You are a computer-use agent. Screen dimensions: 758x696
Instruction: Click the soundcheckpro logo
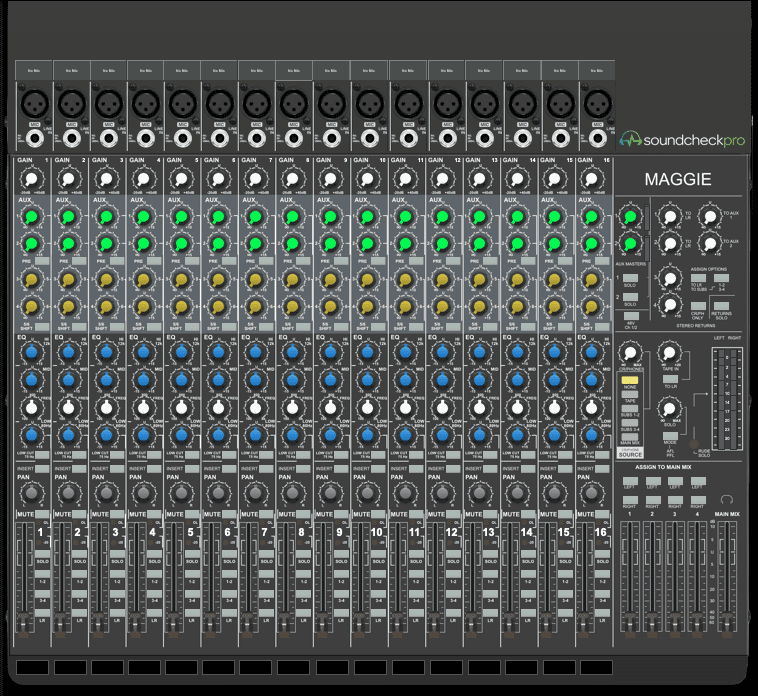click(x=683, y=140)
